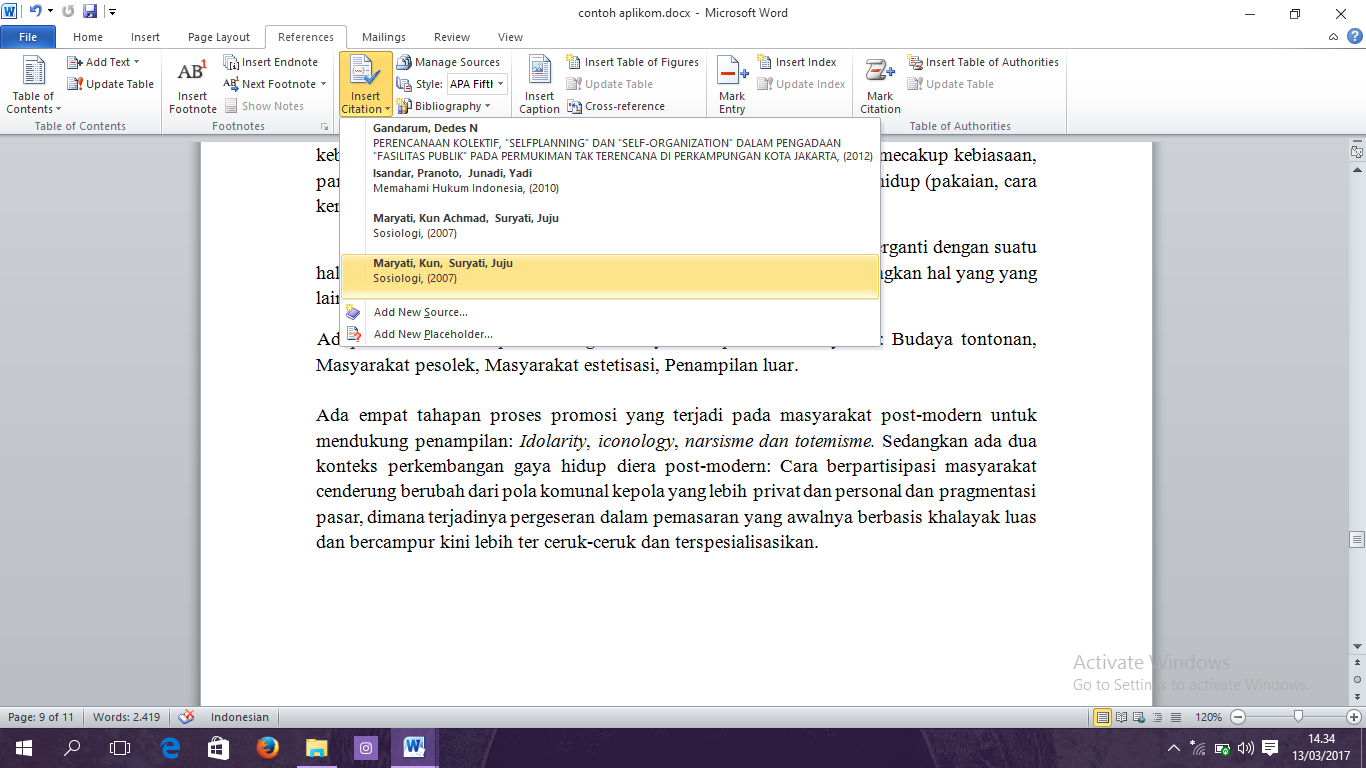Viewport: 1366px width, 768px height.
Task: Insert a footnote with AB1 icon
Action: click(192, 85)
